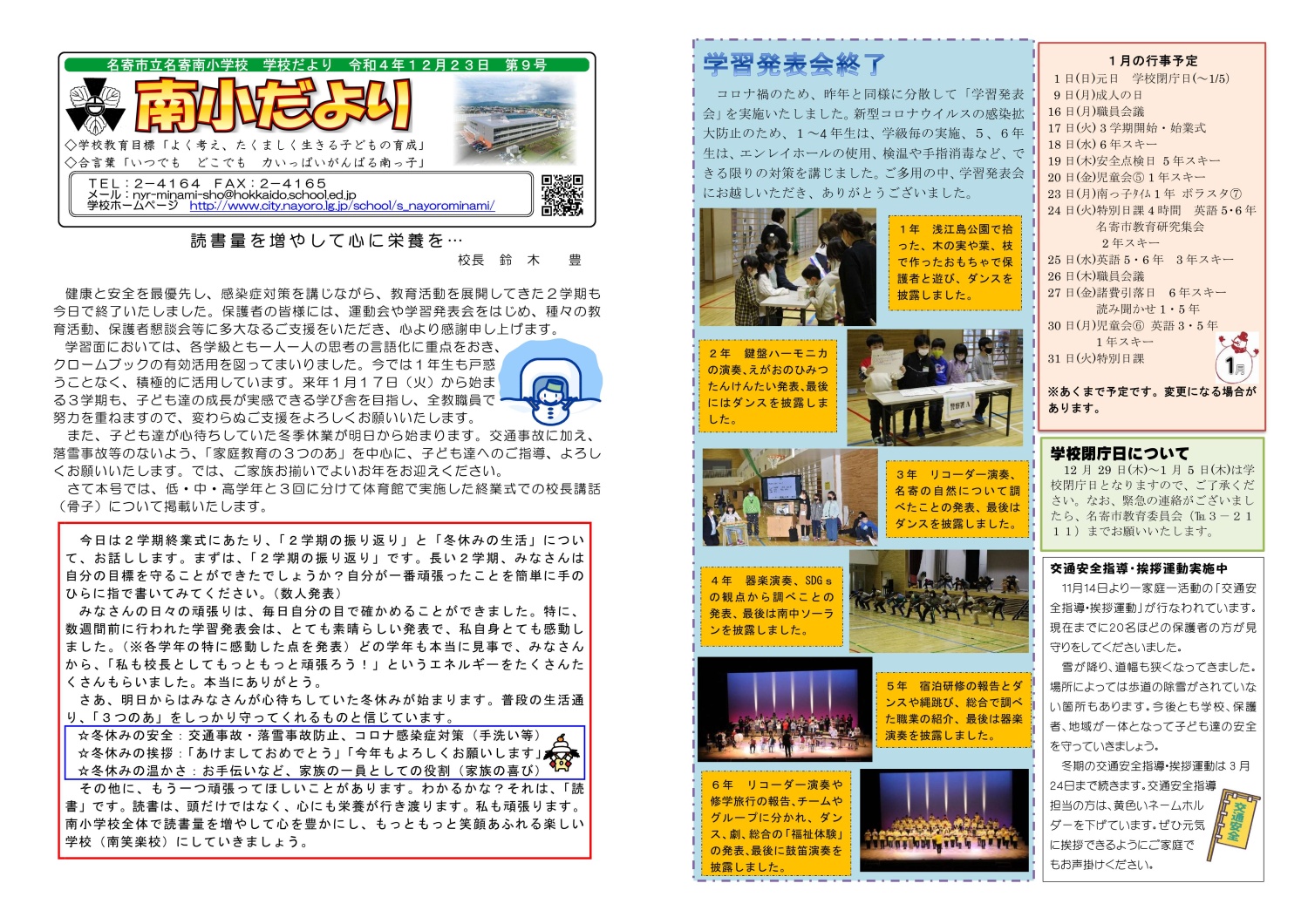Click the 31日(火)特別日課 schedule row

tap(1096, 357)
